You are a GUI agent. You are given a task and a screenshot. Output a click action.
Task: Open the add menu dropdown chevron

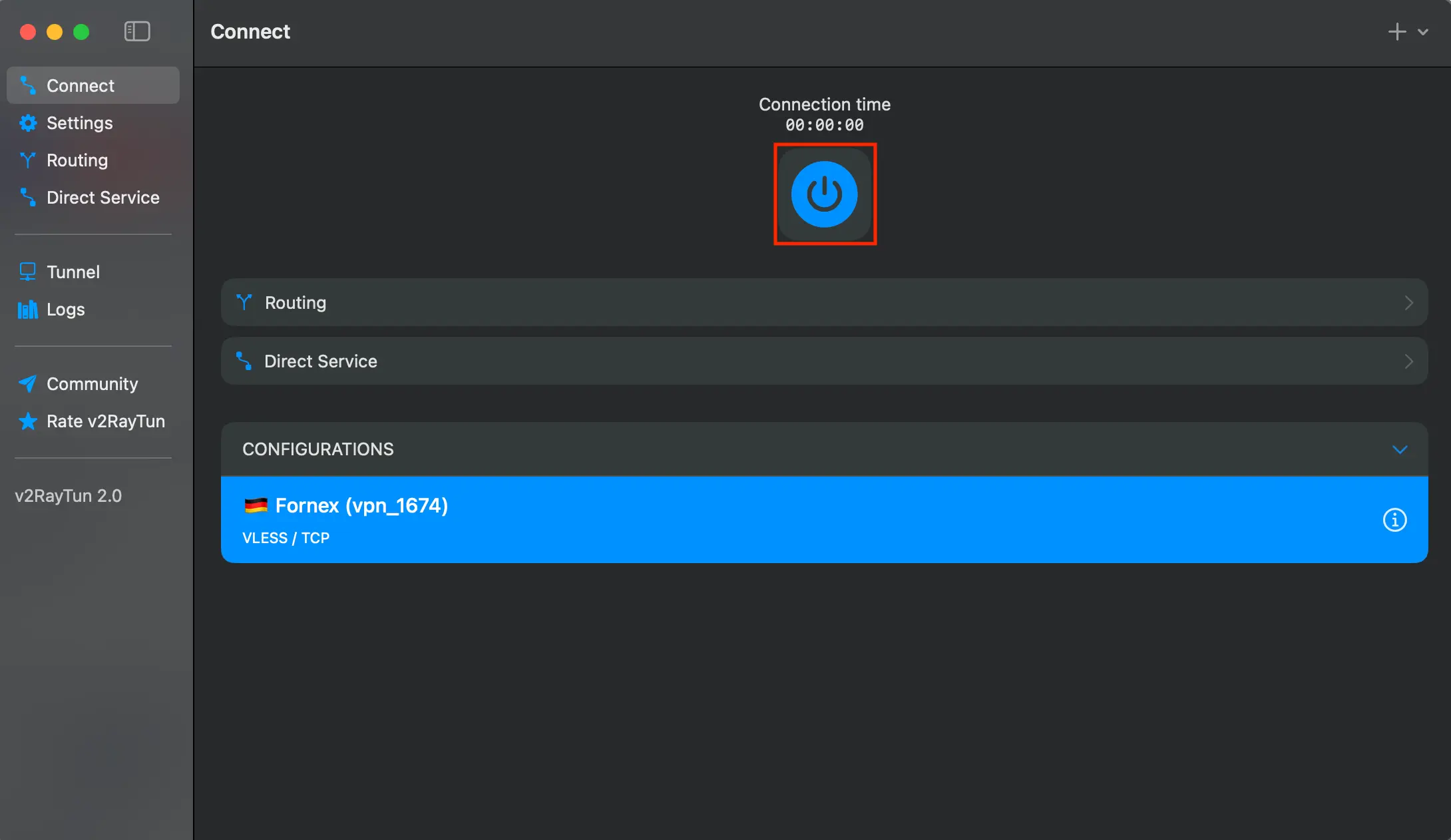point(1423,31)
